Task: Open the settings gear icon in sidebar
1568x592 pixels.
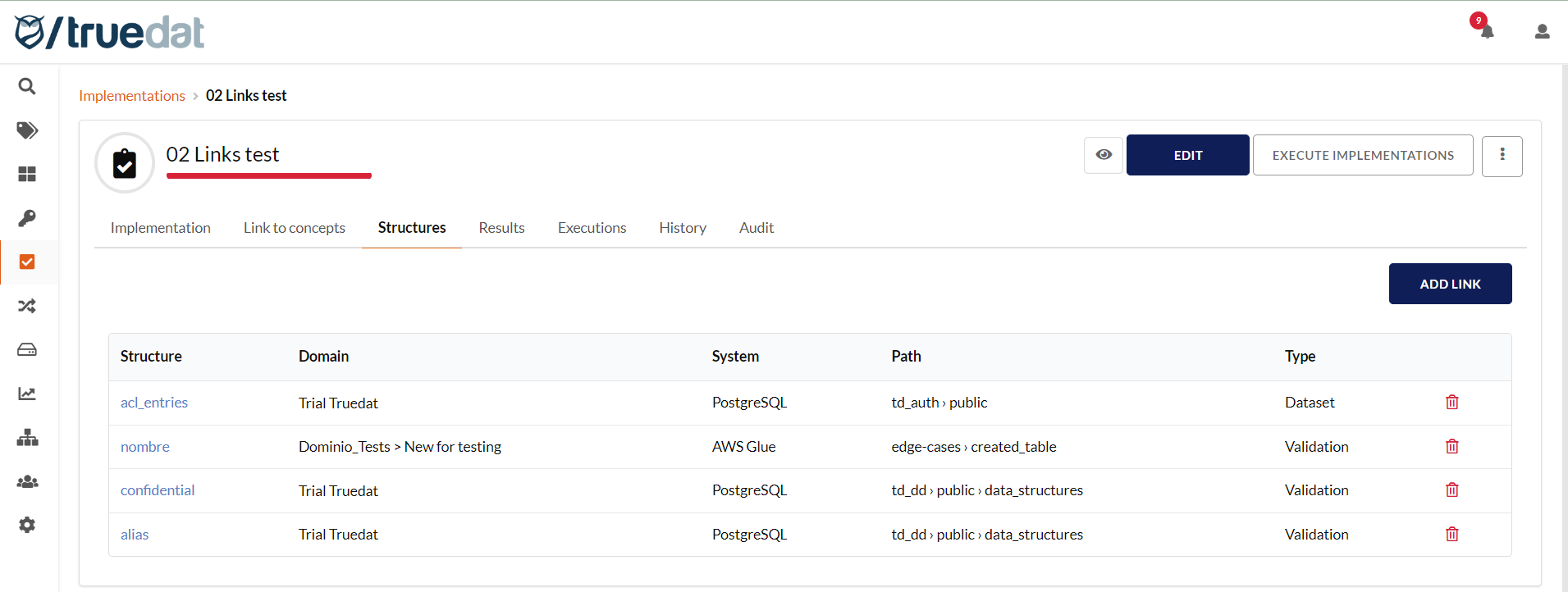Action: click(27, 525)
